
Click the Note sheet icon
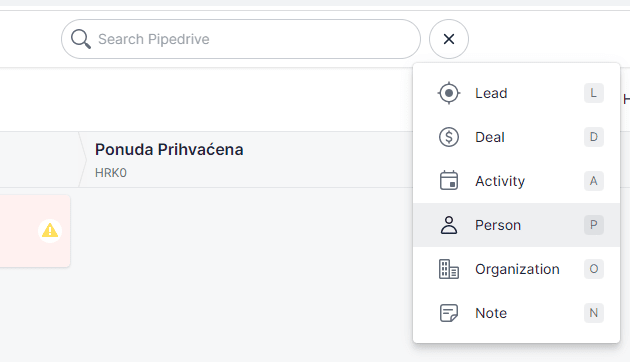coord(449,313)
